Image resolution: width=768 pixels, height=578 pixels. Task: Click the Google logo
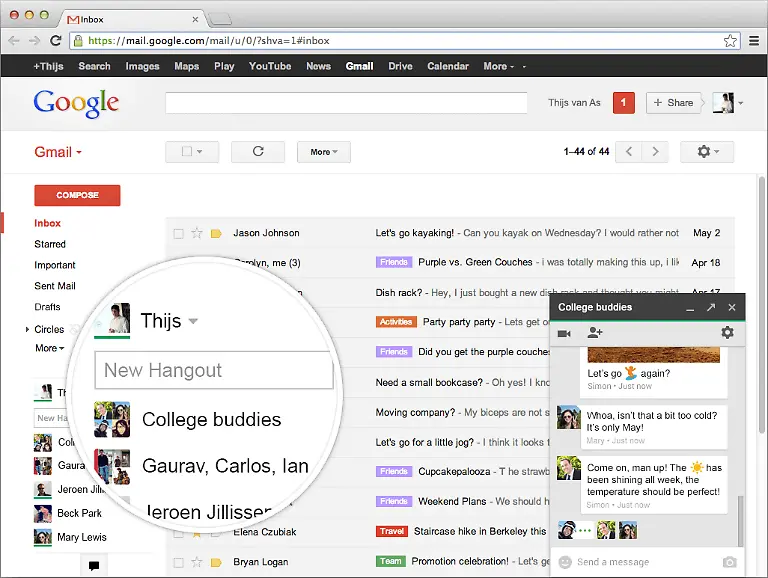pyautogui.click(x=76, y=103)
